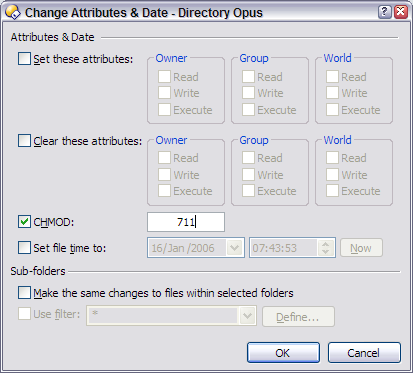Click the Attributes & Date section label
This screenshot has width=413, height=373.
tap(52, 37)
